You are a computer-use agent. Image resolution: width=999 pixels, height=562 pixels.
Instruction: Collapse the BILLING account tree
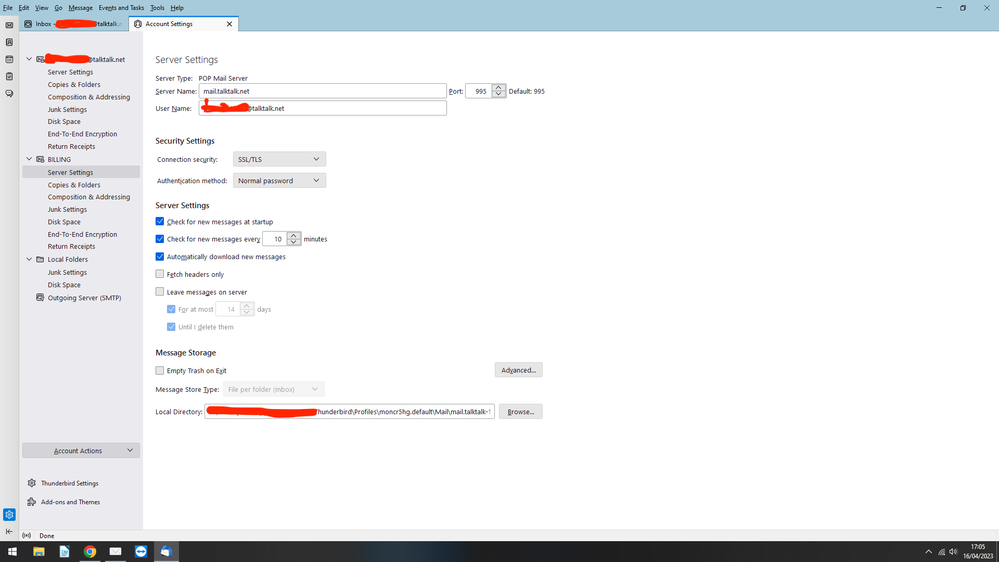tap(29, 159)
